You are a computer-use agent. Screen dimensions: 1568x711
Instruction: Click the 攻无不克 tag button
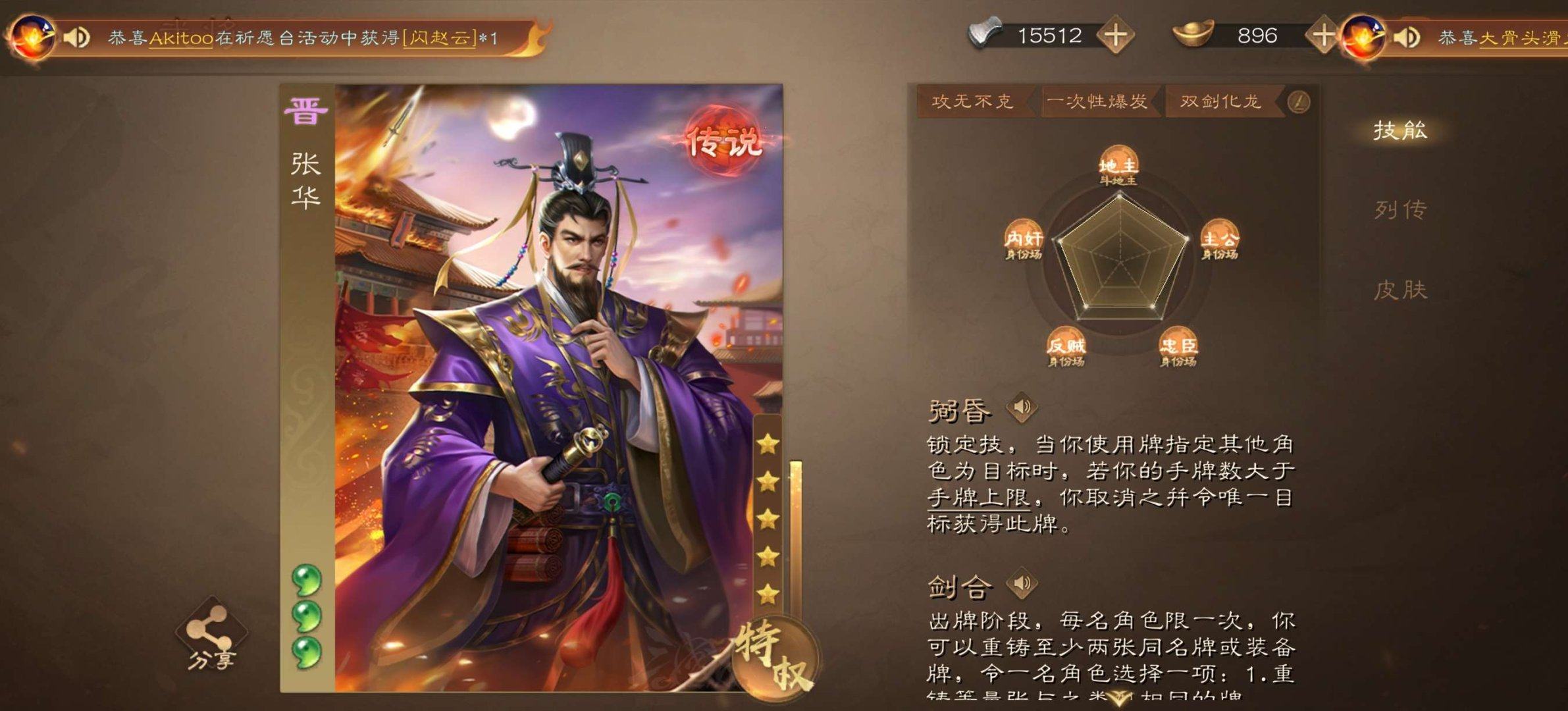974,101
